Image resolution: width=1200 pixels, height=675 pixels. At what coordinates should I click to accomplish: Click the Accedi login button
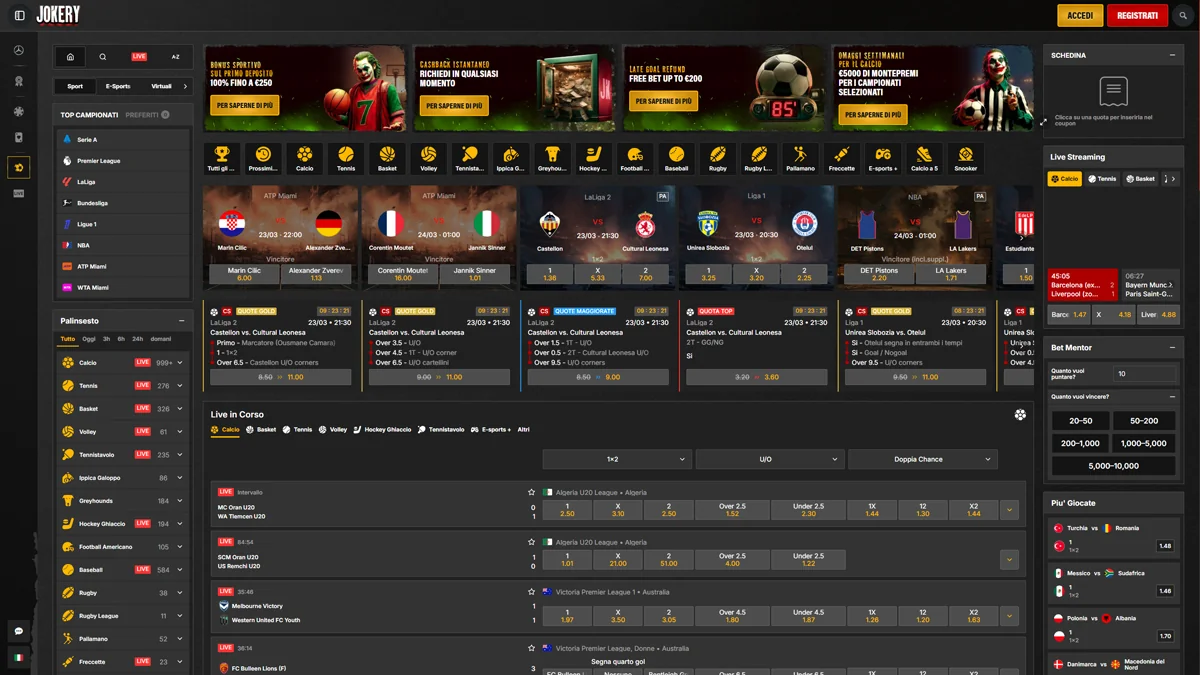click(1080, 16)
